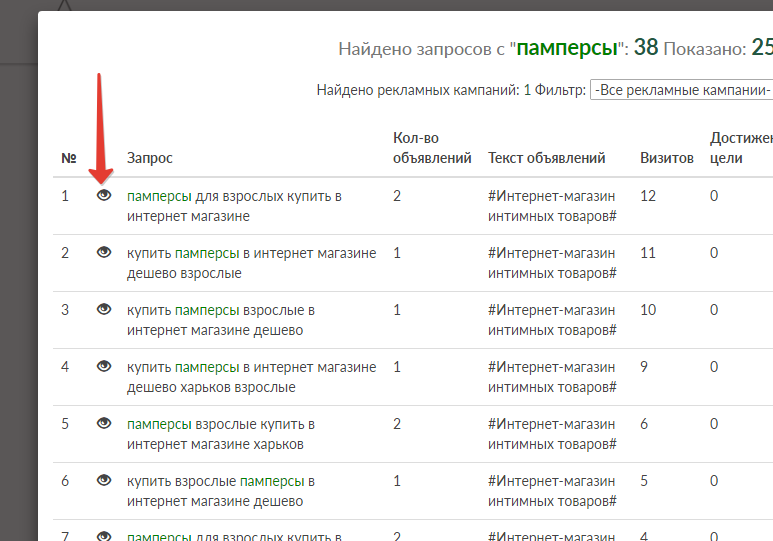Viewport: 773px width, 541px height.
Task: Click the 'Визитов' column header
Action: (667, 158)
